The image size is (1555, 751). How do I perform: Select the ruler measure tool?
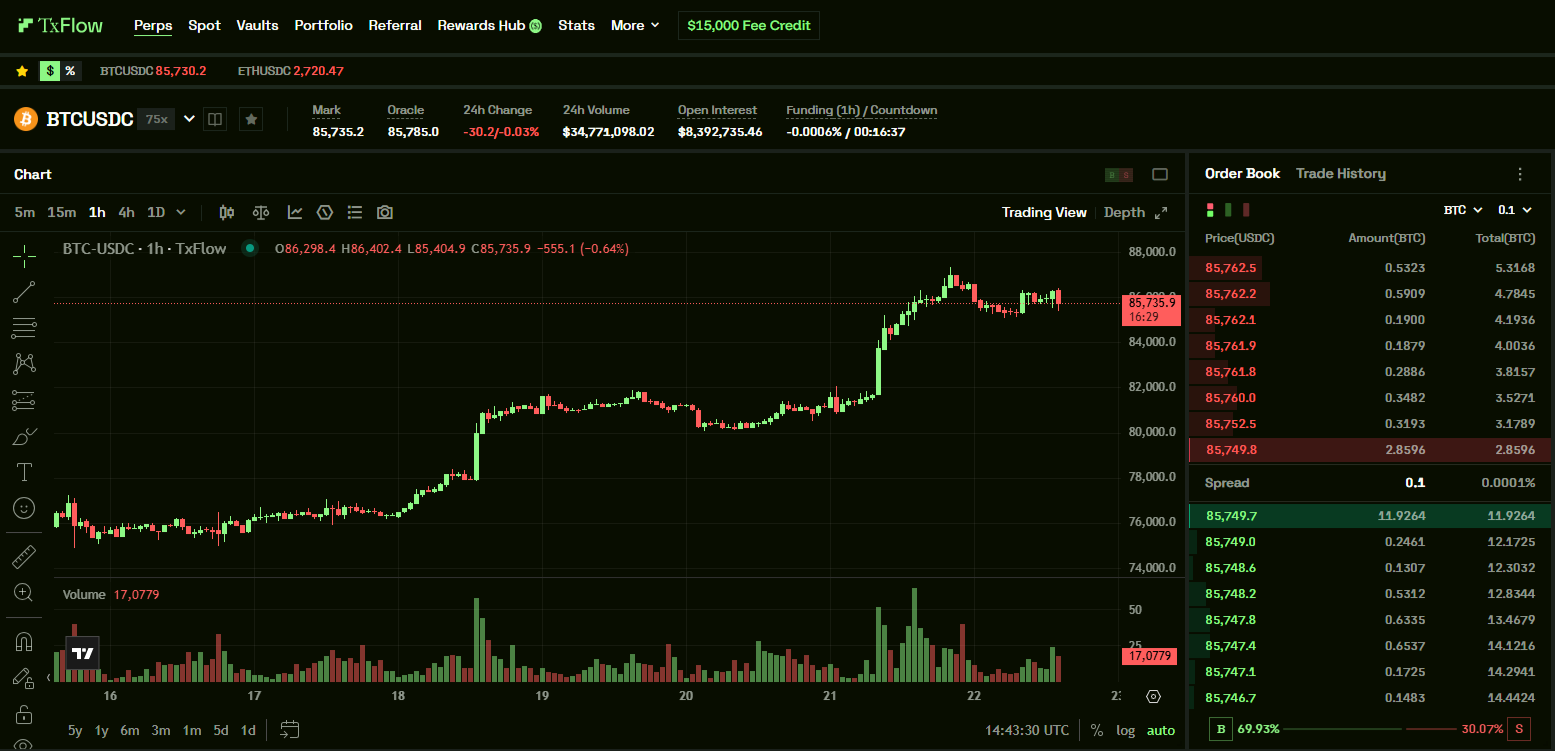(x=24, y=557)
